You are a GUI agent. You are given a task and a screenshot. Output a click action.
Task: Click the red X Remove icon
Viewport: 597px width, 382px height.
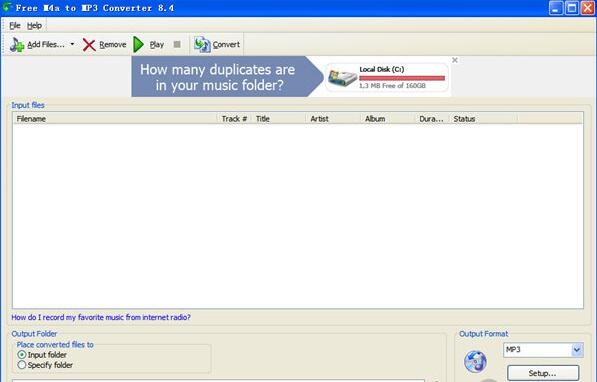[89, 45]
